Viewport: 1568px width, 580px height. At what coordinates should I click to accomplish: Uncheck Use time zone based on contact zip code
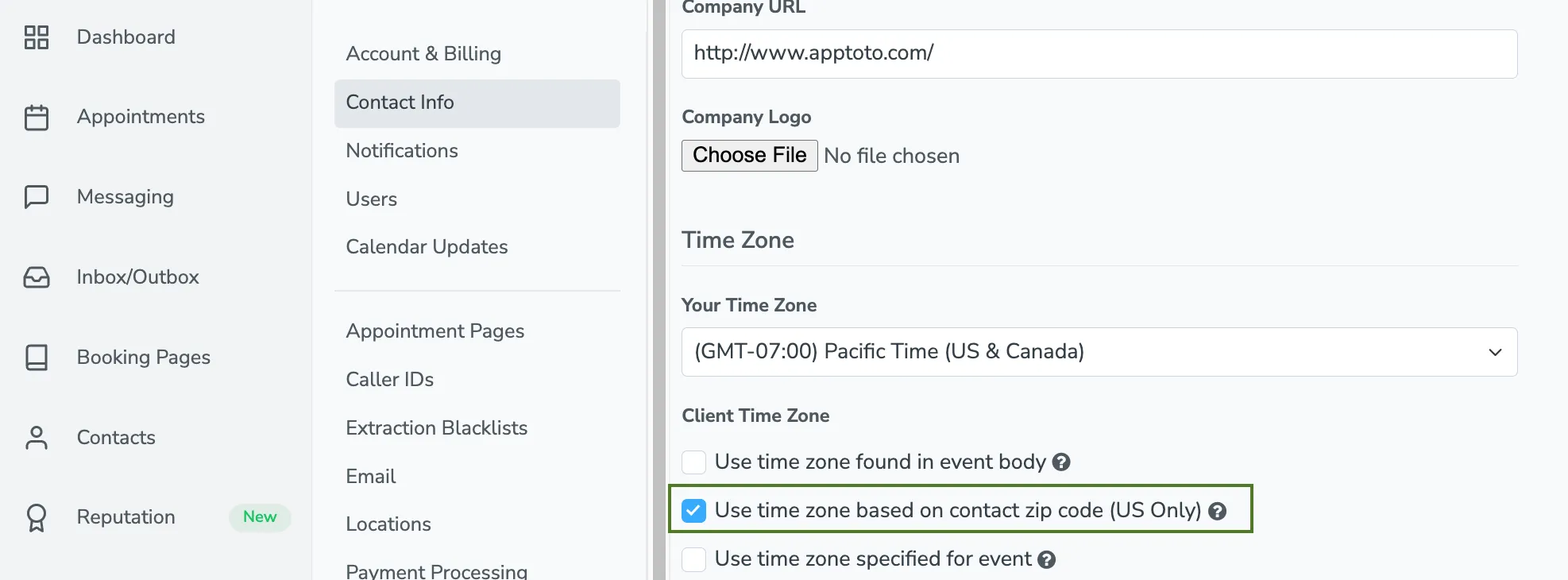[x=693, y=511]
